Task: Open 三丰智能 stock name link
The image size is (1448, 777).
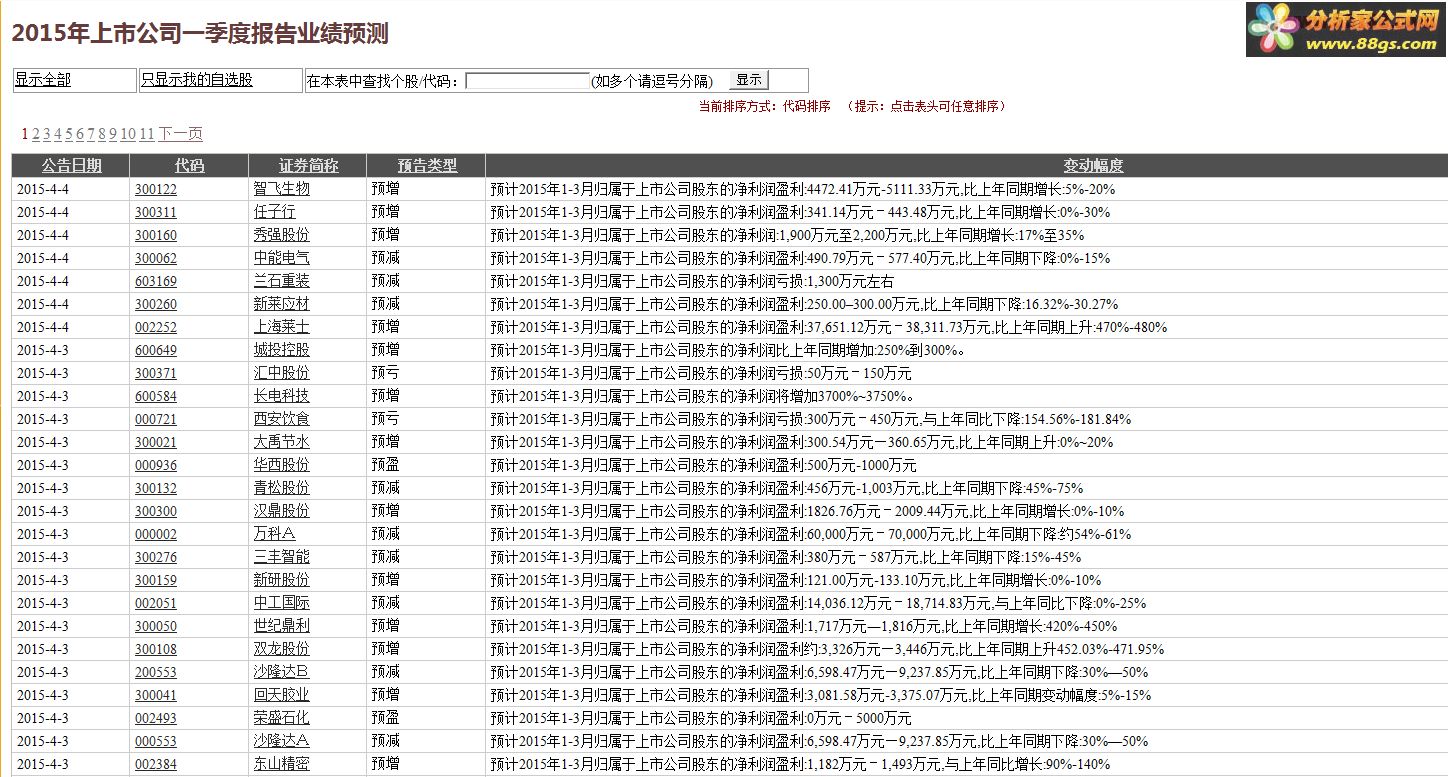Action: pyautogui.click(x=282, y=557)
